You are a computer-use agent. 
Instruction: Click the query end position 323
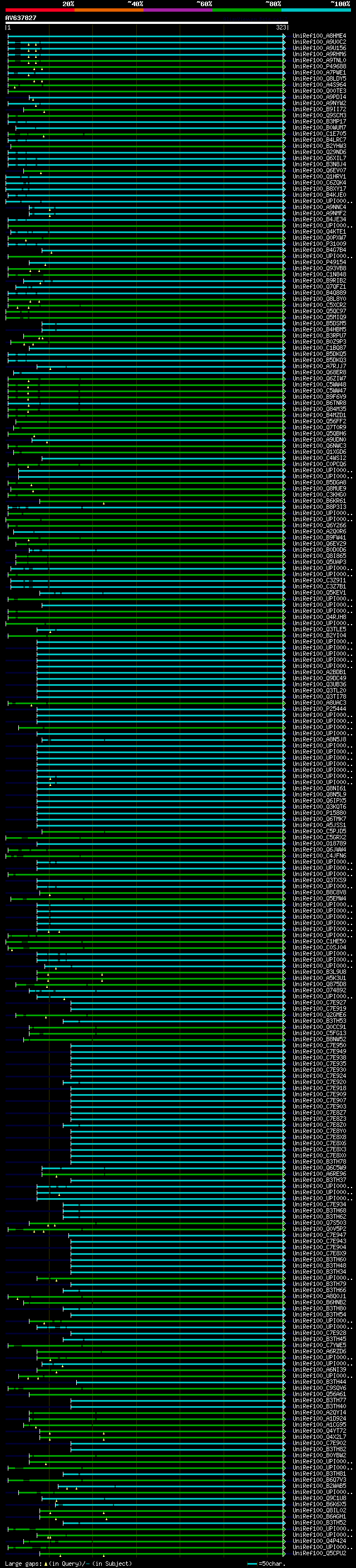click(280, 27)
